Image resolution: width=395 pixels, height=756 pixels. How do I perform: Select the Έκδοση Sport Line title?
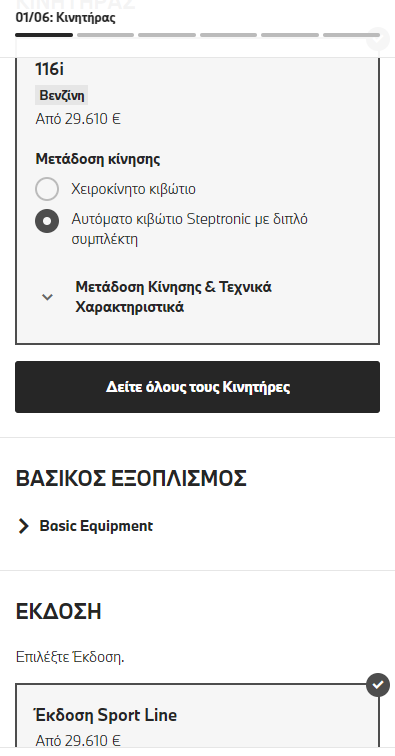click(x=105, y=715)
